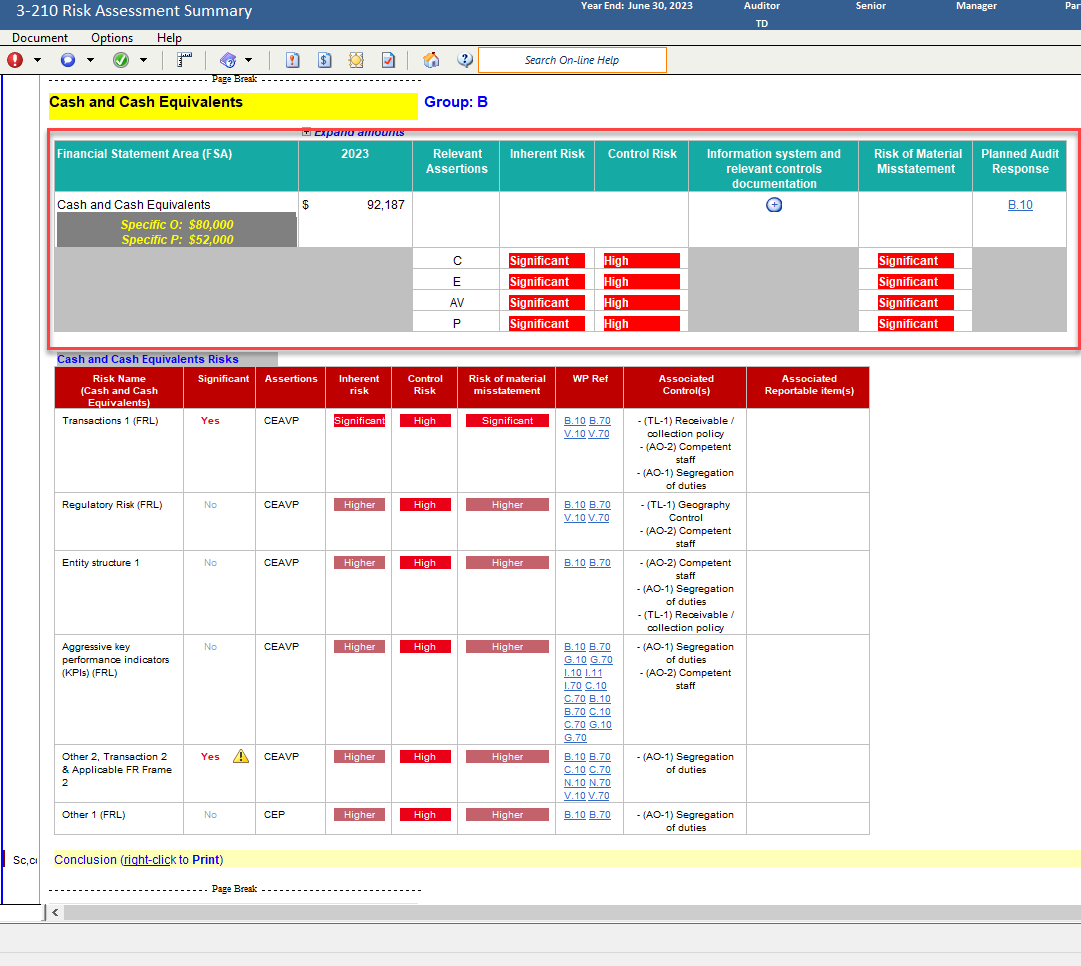Open dropdown arrow next to green checkmark

click(x=144, y=60)
